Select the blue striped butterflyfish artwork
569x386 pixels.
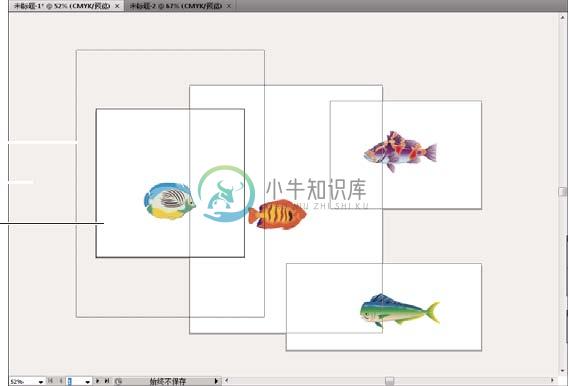(x=169, y=201)
